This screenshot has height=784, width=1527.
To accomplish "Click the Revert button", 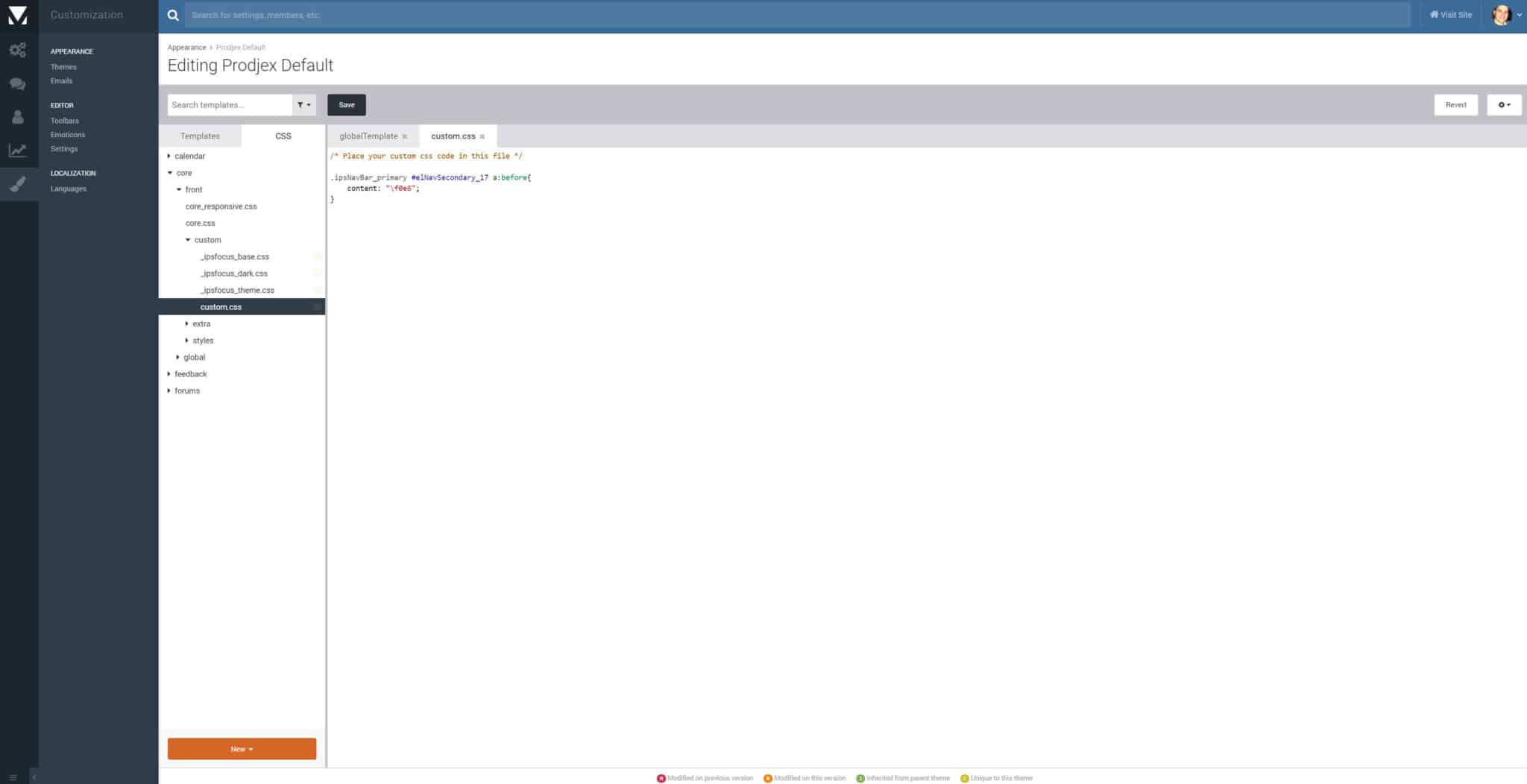I will [x=1455, y=105].
